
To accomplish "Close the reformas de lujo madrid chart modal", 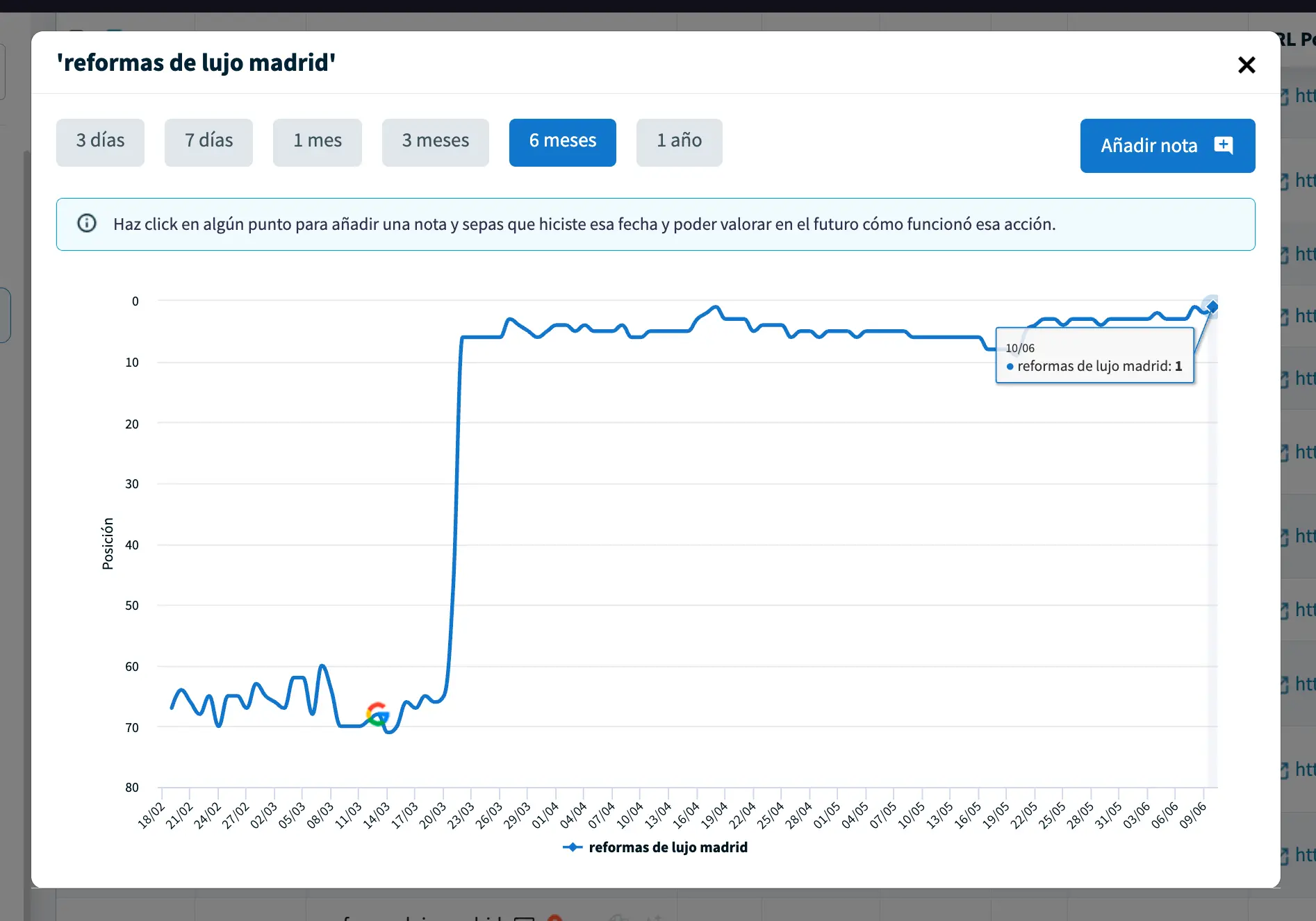I will 1247,65.
